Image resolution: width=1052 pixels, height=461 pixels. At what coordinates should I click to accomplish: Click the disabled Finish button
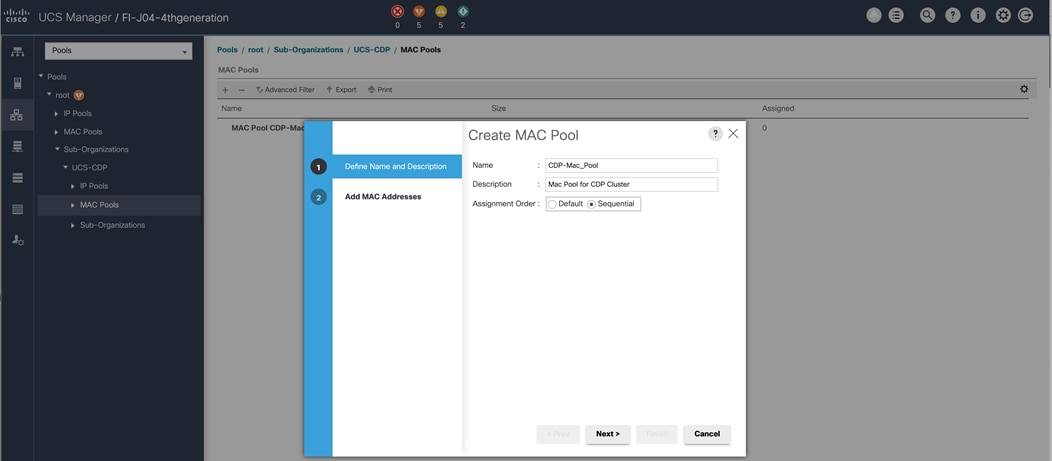(657, 434)
